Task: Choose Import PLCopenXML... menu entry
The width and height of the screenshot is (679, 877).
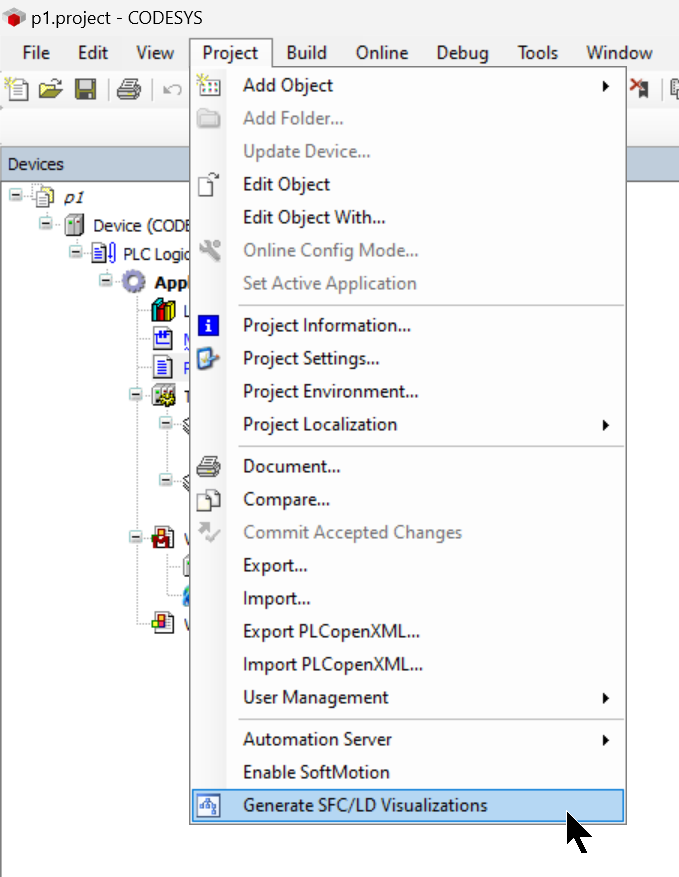Action: [408, 664]
